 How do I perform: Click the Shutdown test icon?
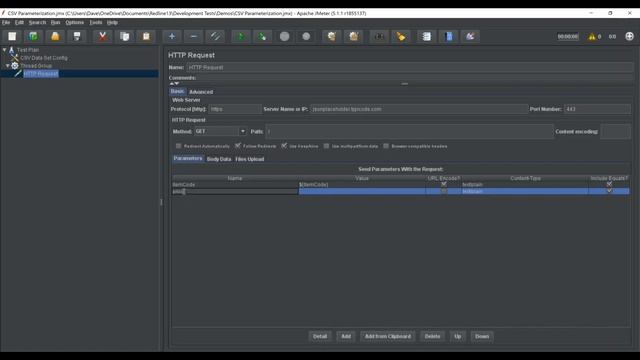[306, 36]
